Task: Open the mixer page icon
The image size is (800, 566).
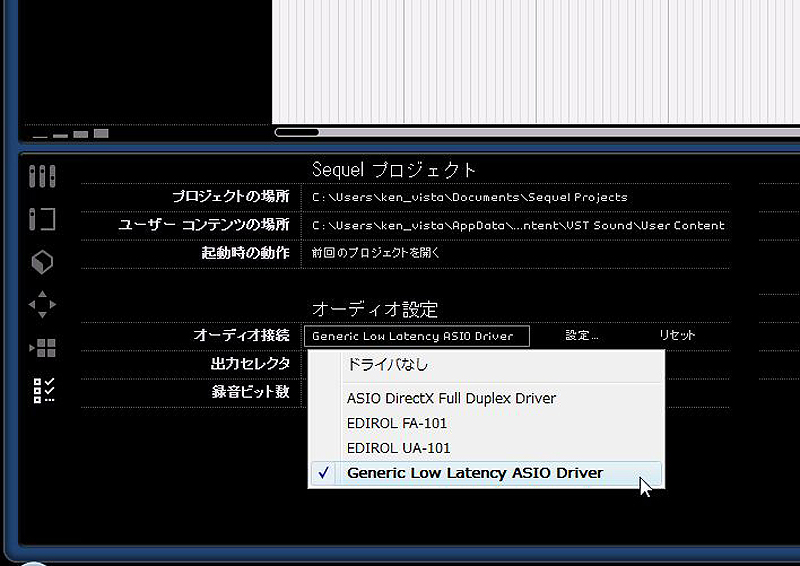Action: tap(42, 176)
